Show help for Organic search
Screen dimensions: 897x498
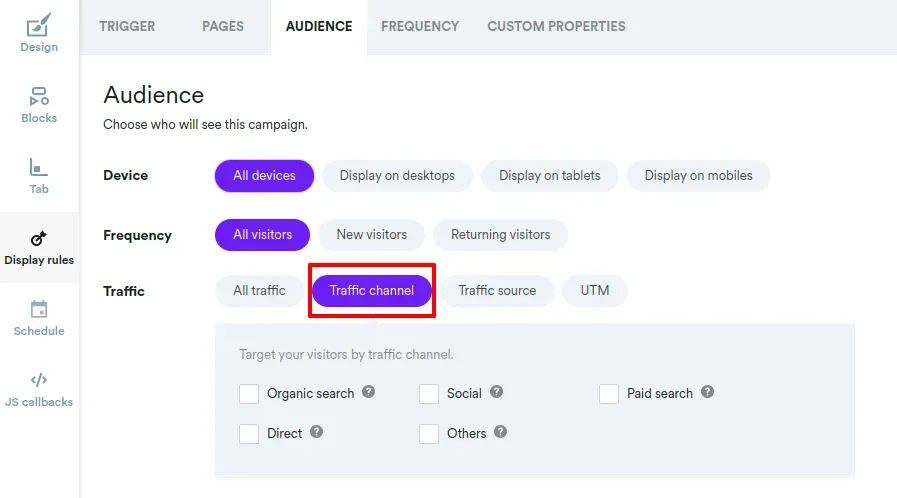click(x=368, y=392)
